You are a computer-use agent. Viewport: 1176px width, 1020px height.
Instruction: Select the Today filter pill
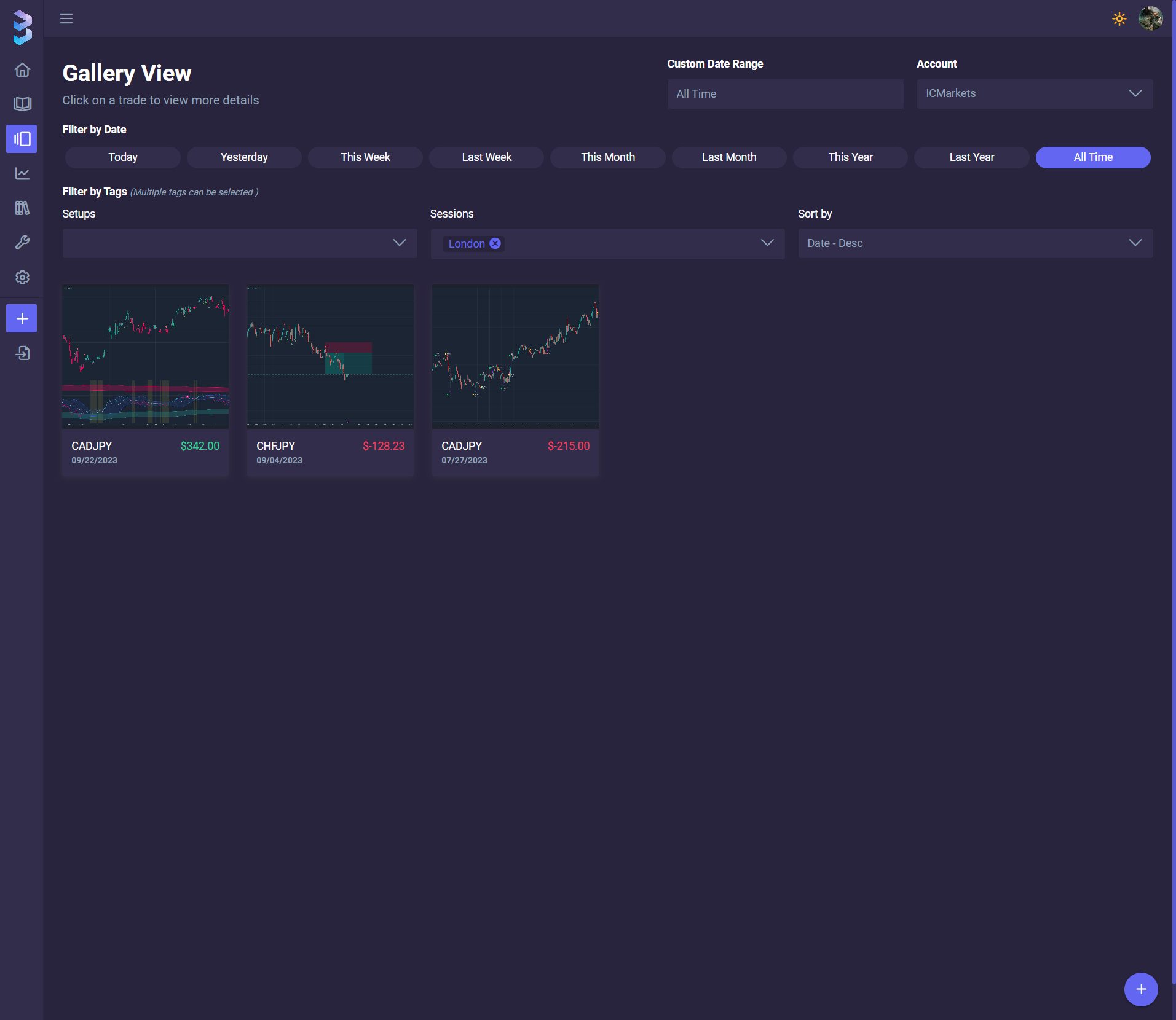tap(123, 157)
